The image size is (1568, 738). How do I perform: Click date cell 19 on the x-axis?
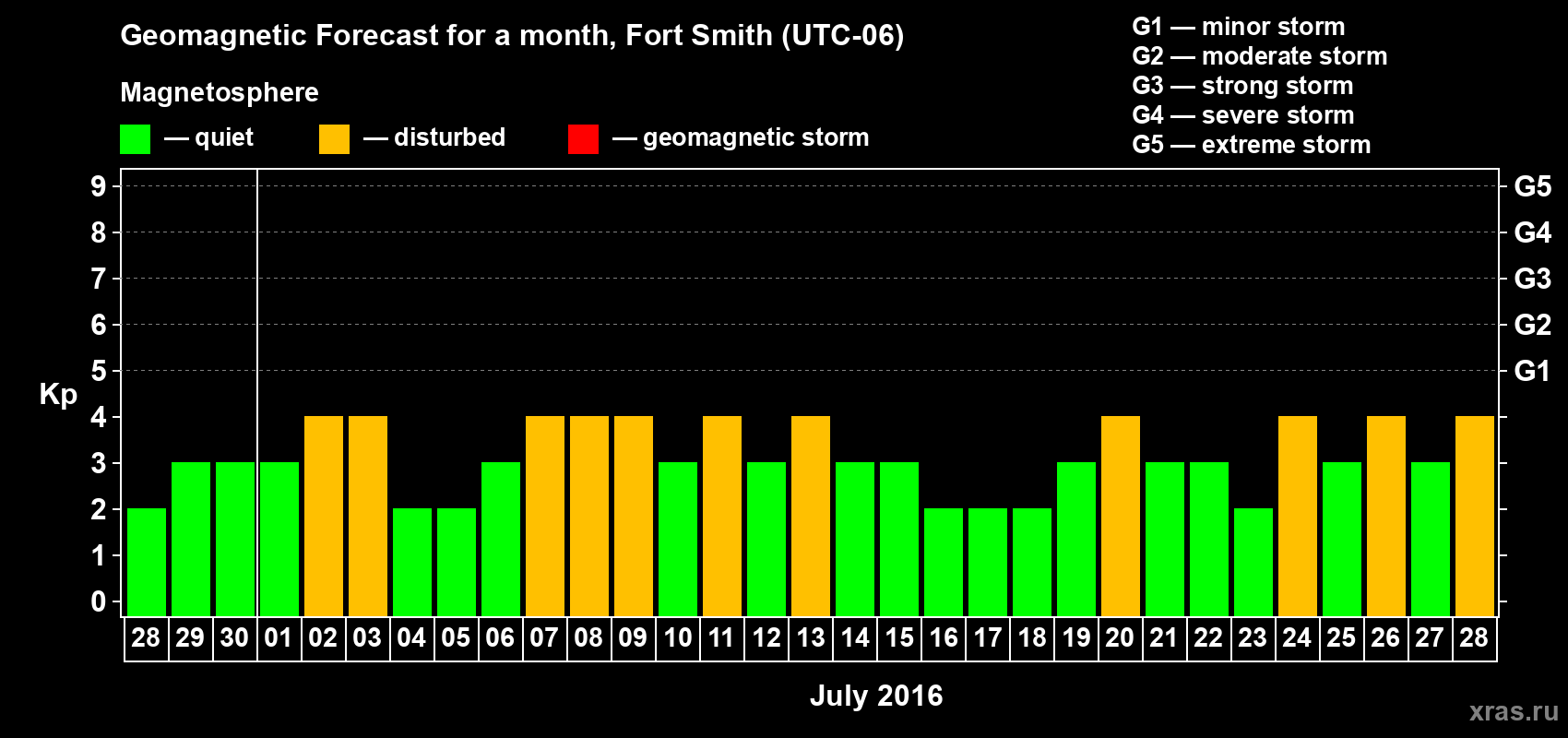click(x=1076, y=638)
